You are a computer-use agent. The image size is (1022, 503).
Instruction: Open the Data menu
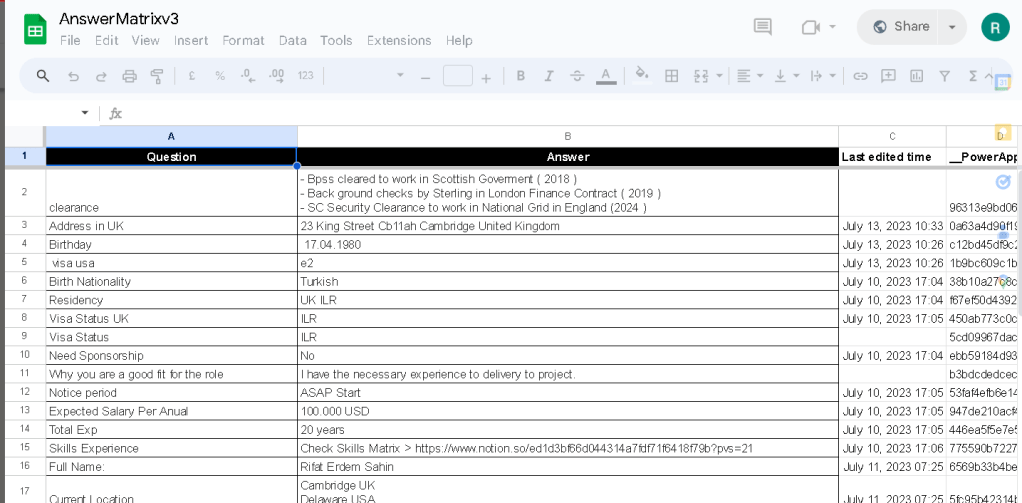point(293,40)
